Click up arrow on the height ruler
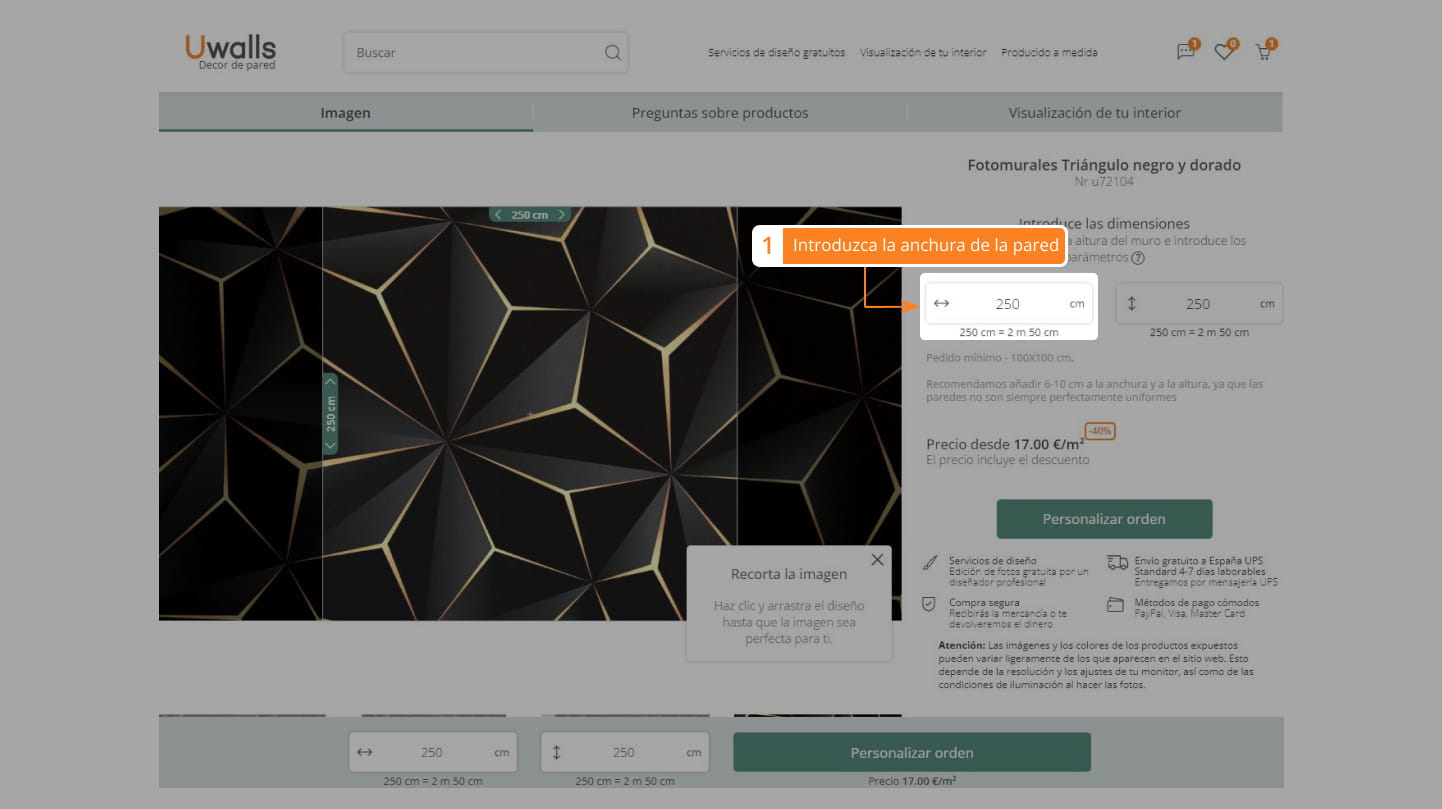The width and height of the screenshot is (1442, 809). 331,381
